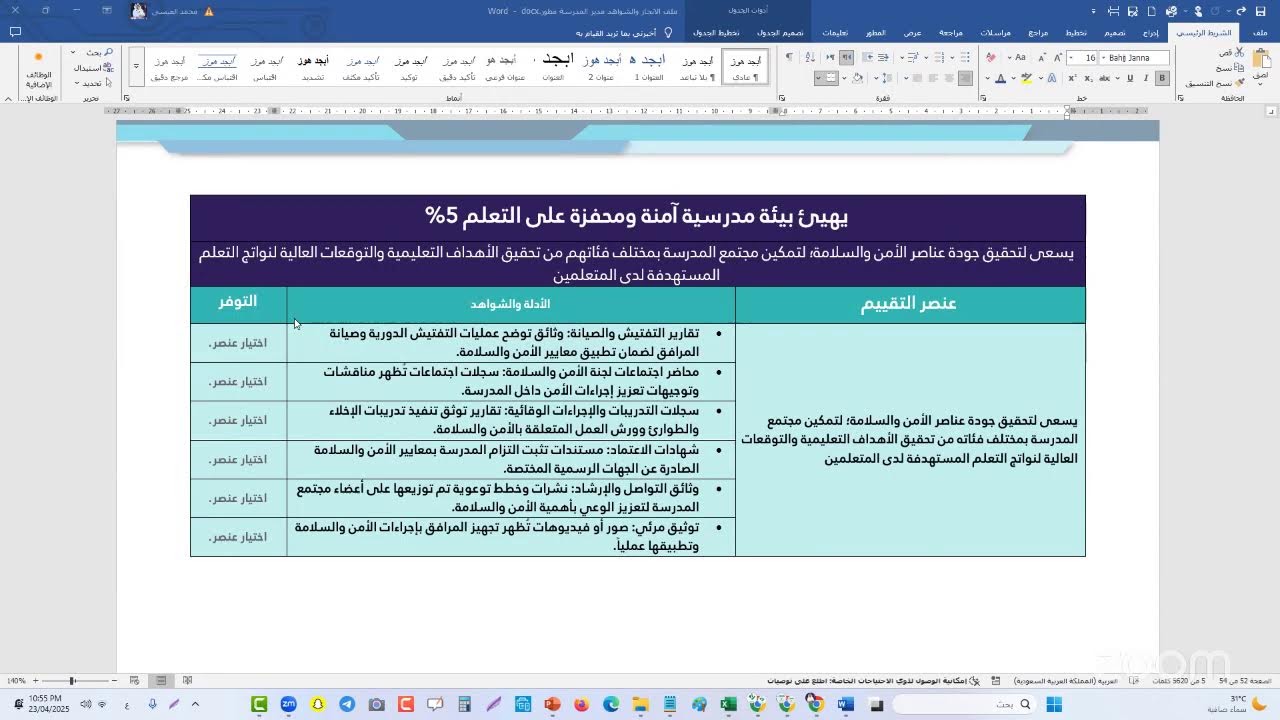Viewport: 1280px width, 720px height.
Task: Click the Superscript x² icon
Action: coord(1072,78)
